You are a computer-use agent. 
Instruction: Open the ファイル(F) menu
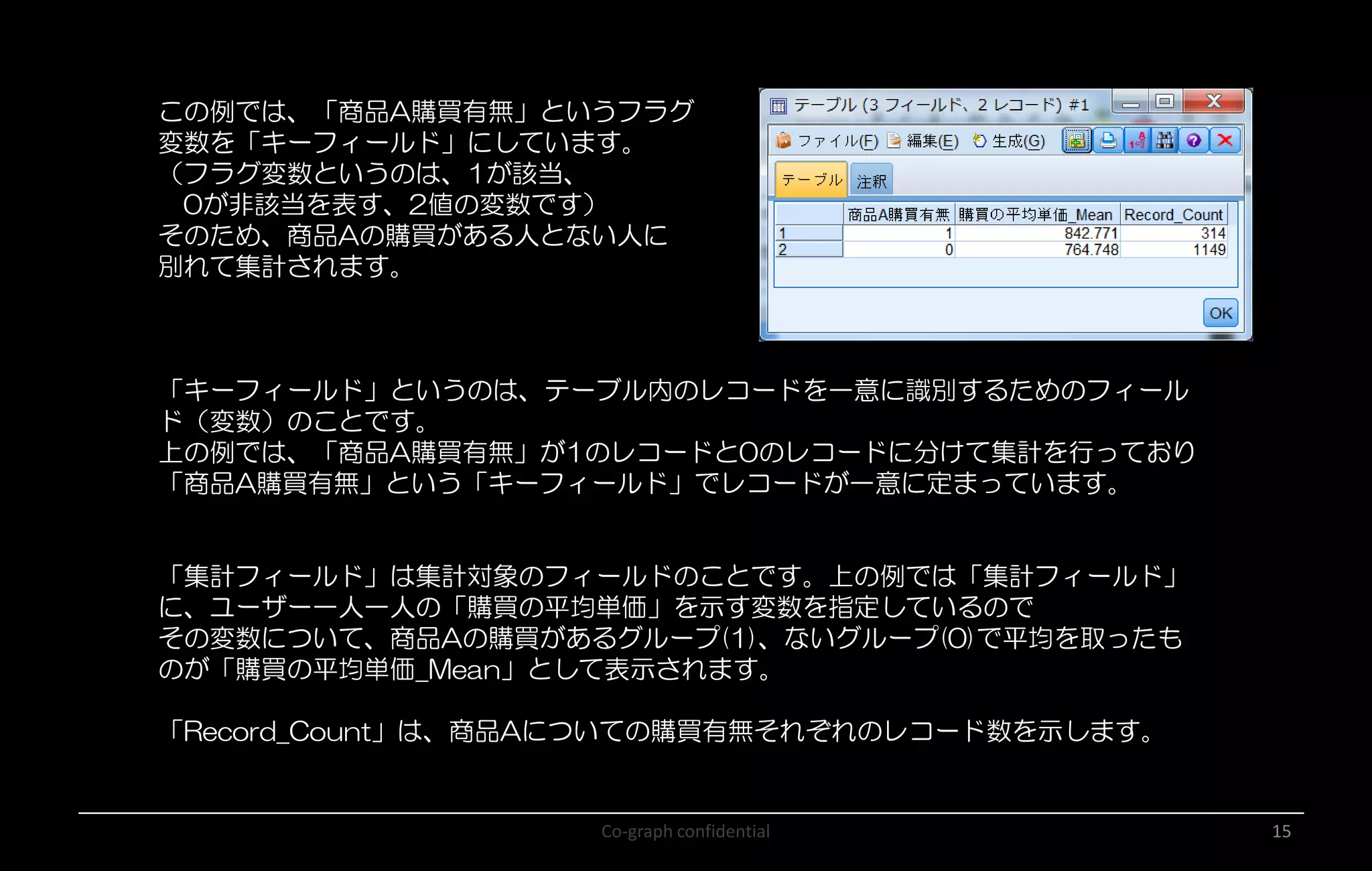click(x=827, y=141)
